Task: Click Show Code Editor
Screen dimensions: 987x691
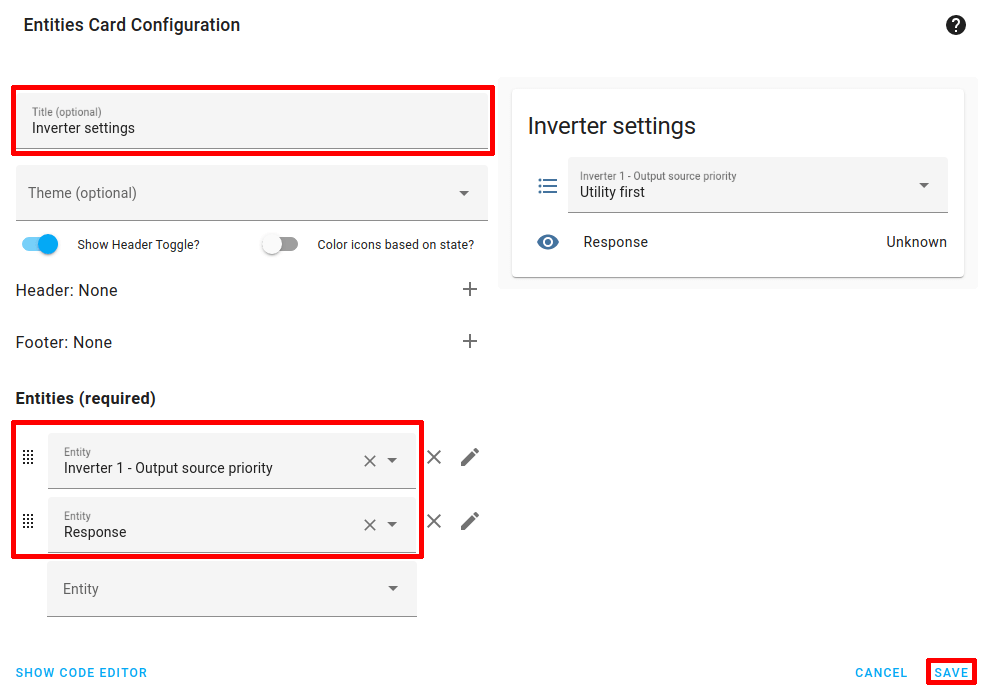Action: click(x=81, y=672)
